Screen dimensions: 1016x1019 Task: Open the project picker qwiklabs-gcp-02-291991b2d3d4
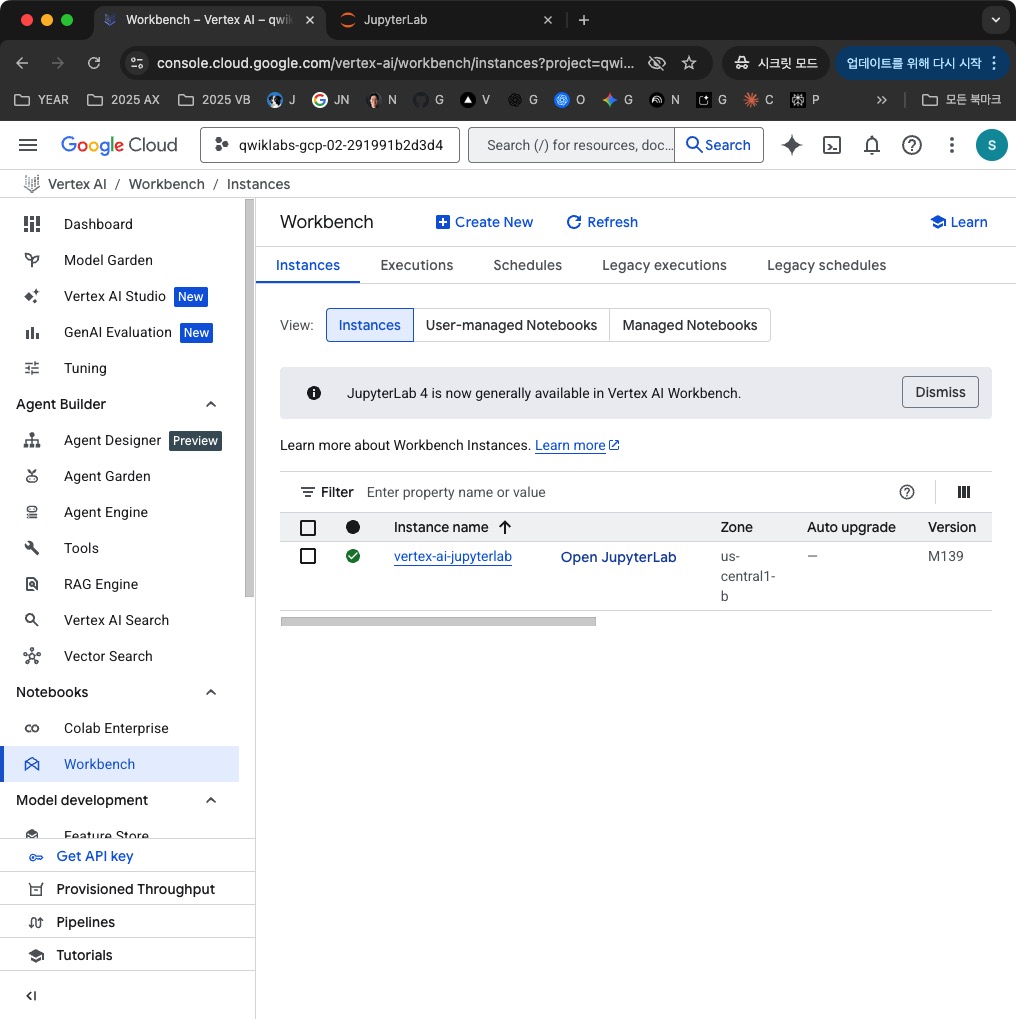(x=330, y=145)
